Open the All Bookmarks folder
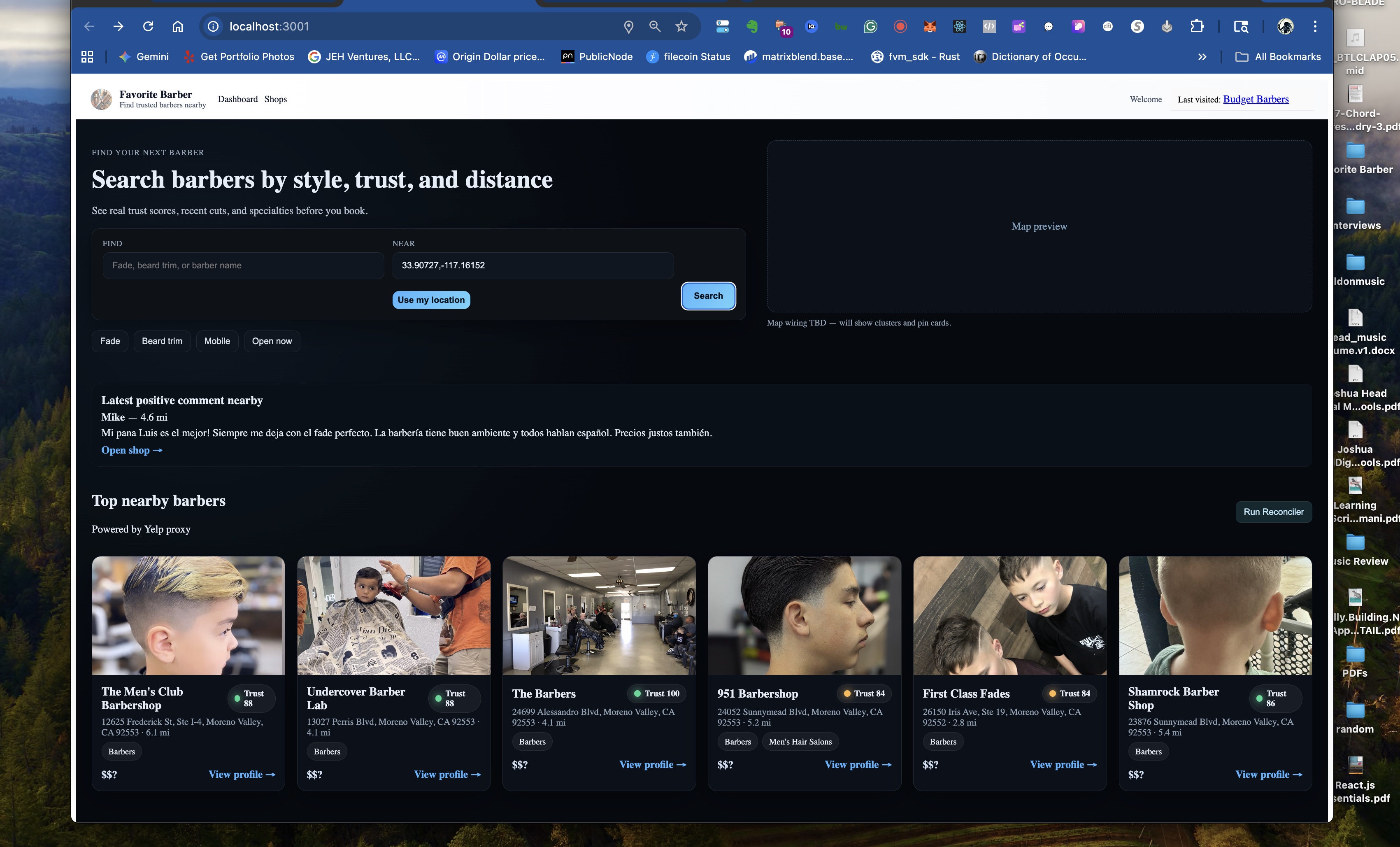 point(1278,57)
